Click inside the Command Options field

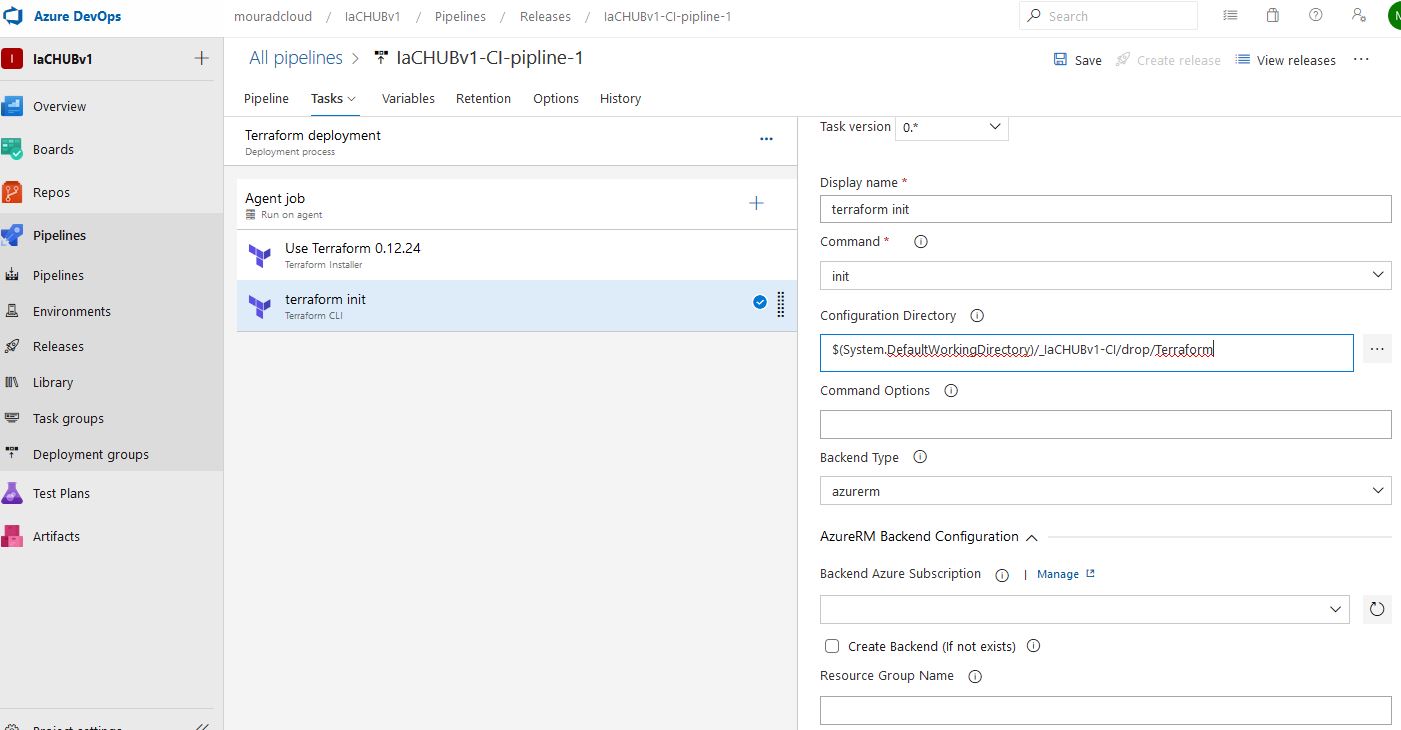[x=1105, y=424]
